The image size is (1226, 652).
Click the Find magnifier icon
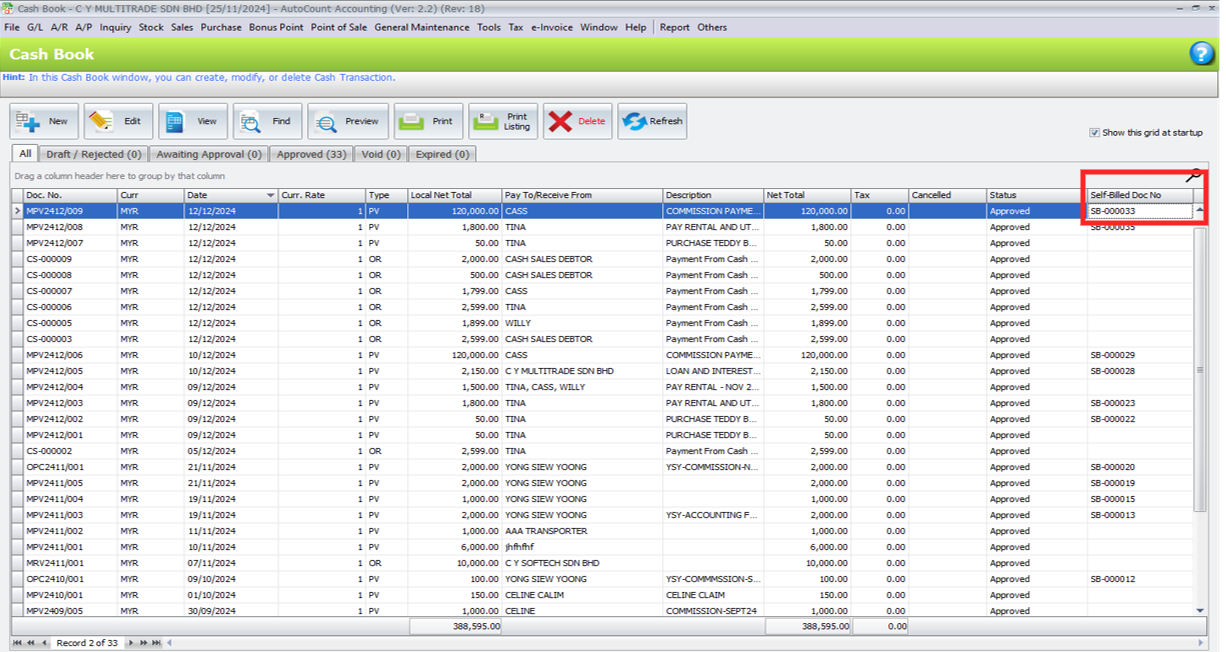click(x=250, y=122)
